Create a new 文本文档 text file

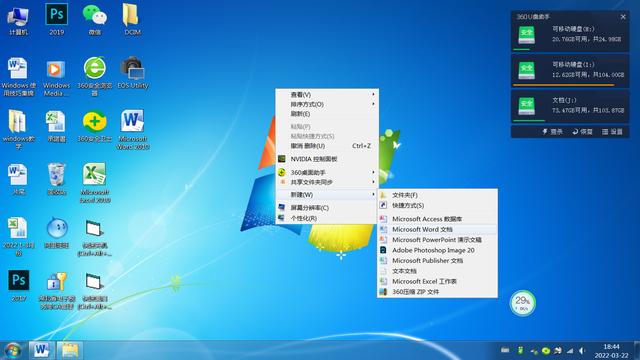click(437, 271)
